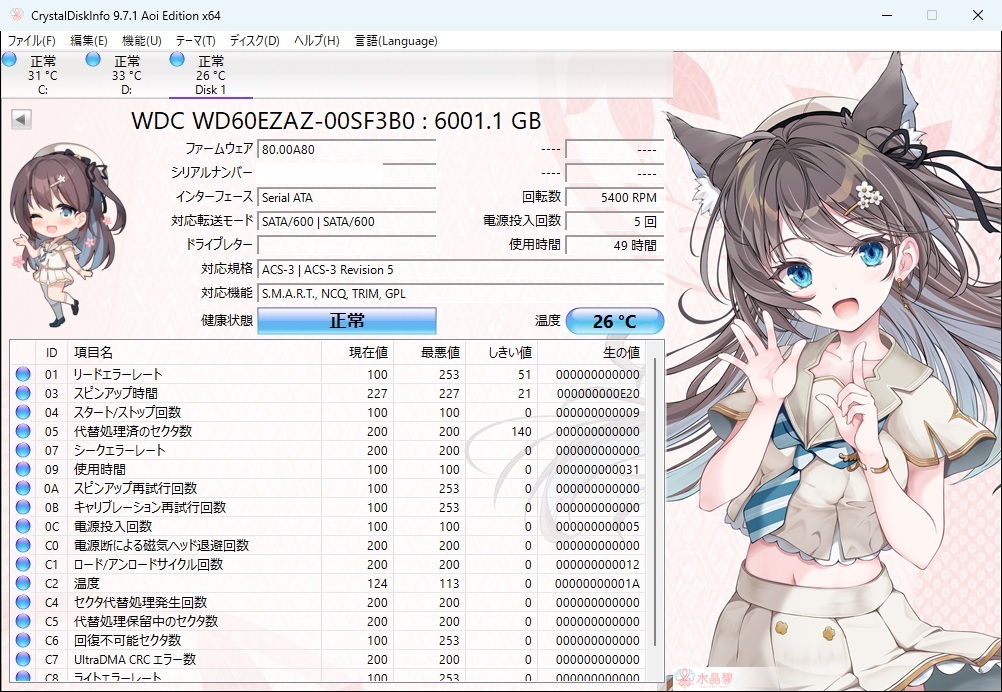The height and width of the screenshot is (692, 1002).
Task: Select the シークエラーレート row
Action: click(328, 450)
